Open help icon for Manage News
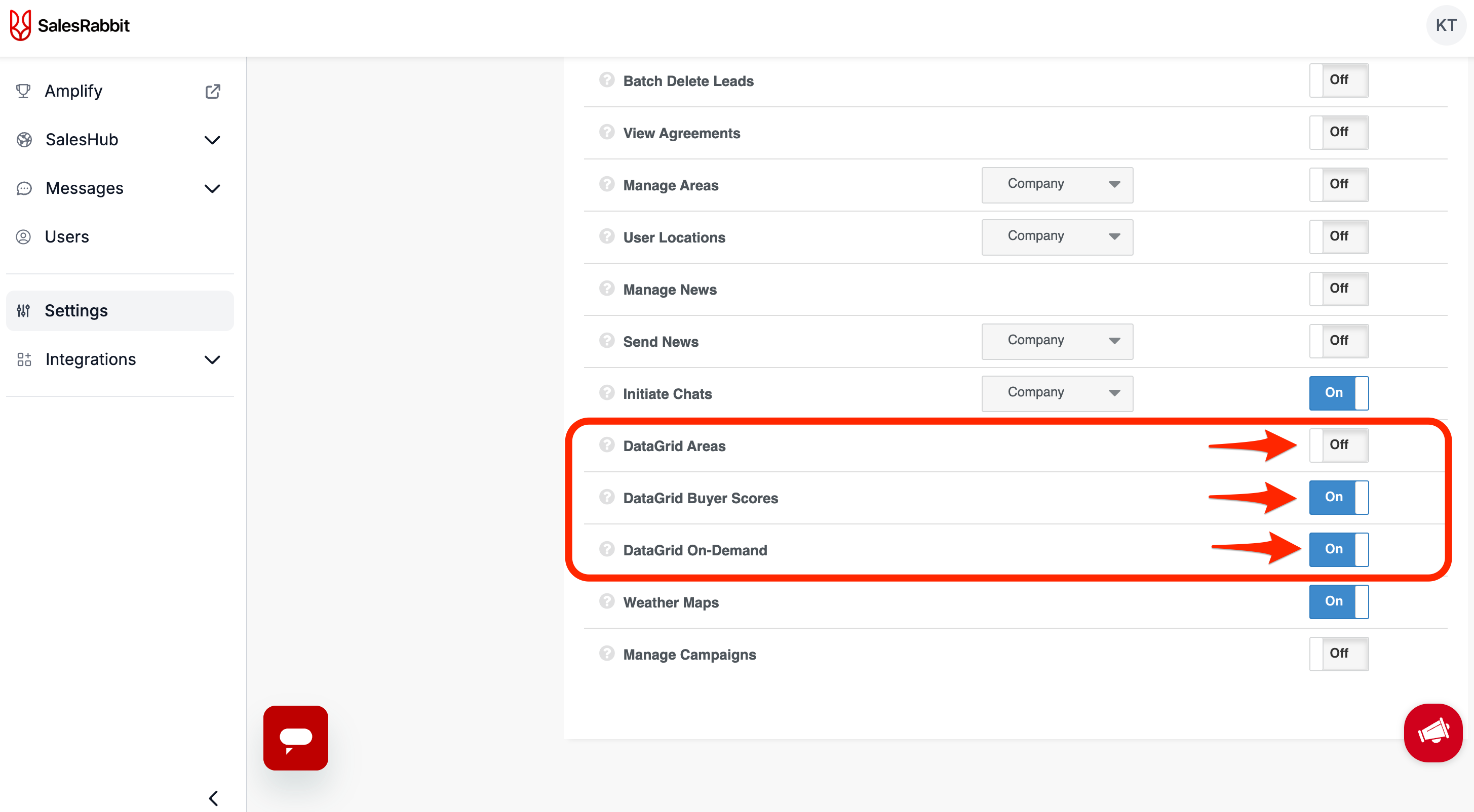The width and height of the screenshot is (1474, 812). click(x=606, y=288)
